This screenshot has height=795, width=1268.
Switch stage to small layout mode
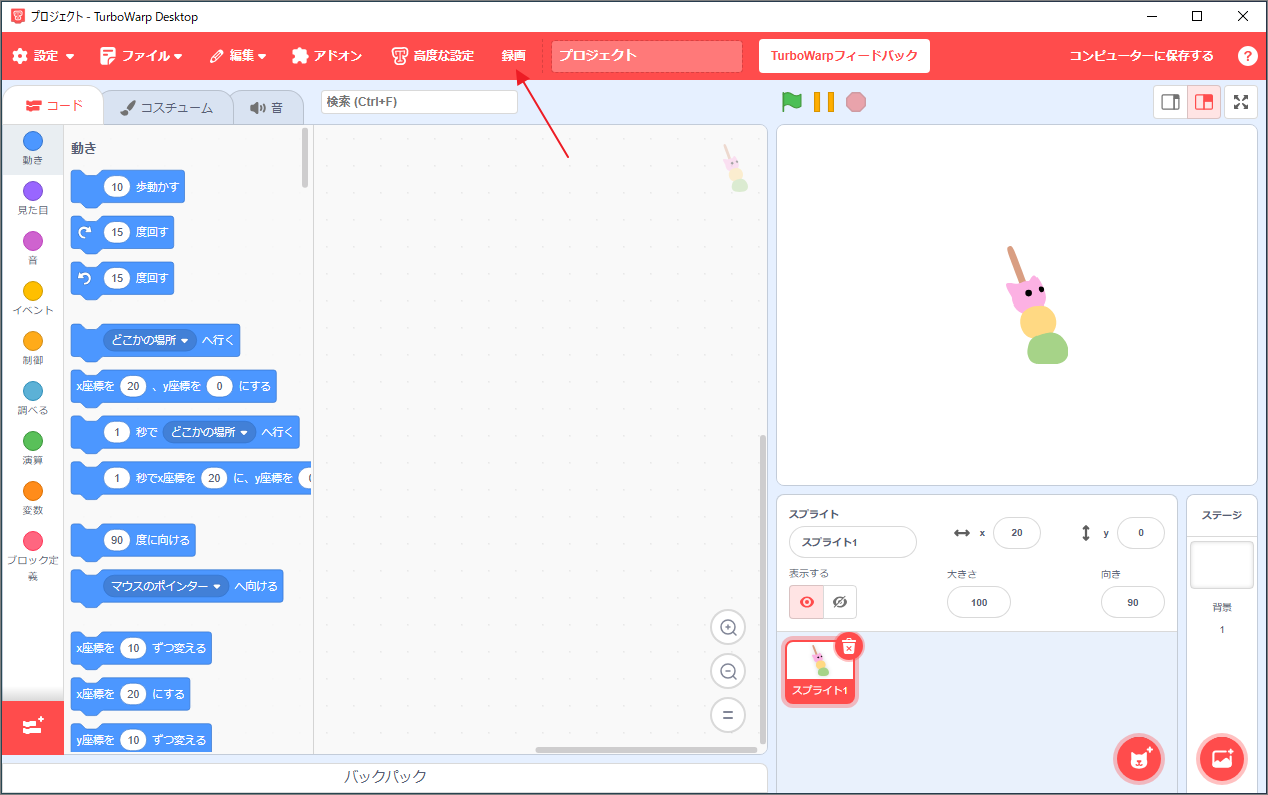point(1170,101)
